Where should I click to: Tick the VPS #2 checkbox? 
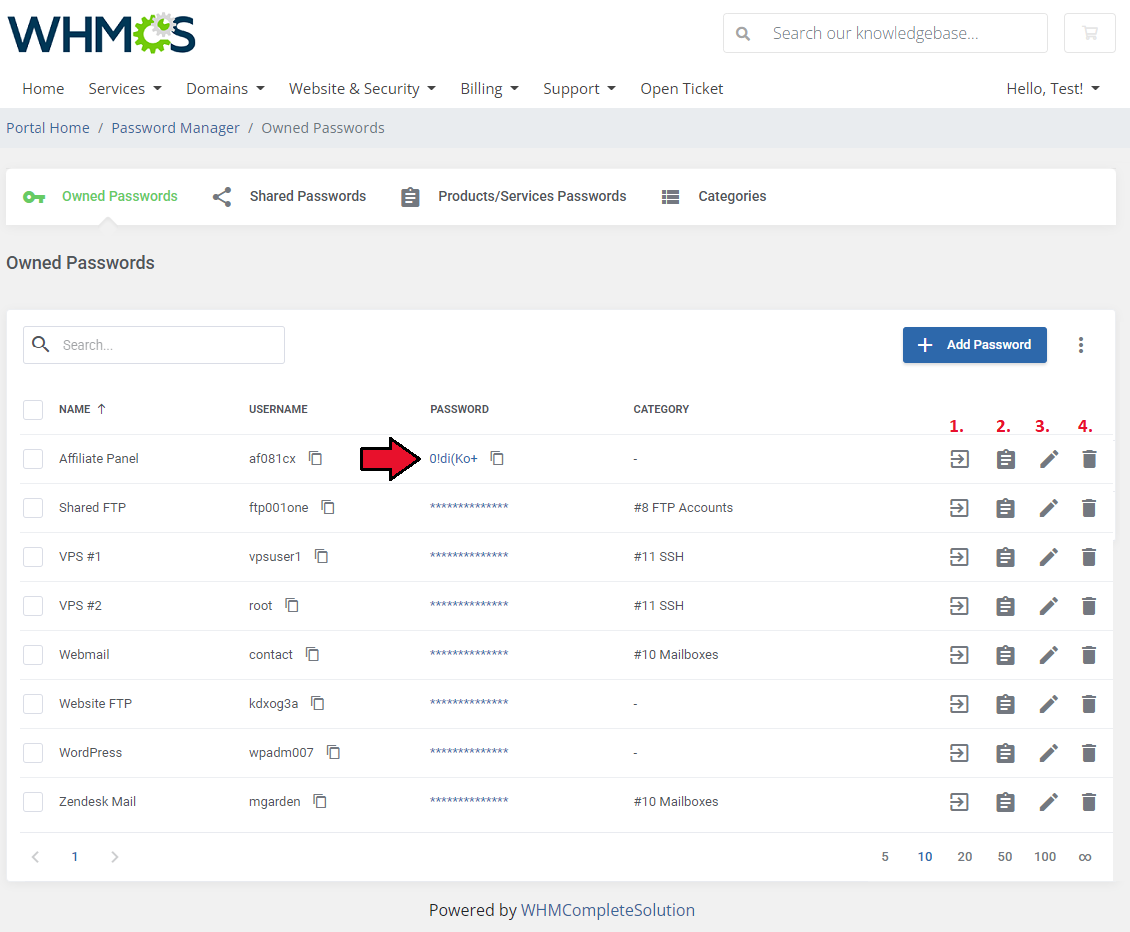pyautogui.click(x=33, y=605)
